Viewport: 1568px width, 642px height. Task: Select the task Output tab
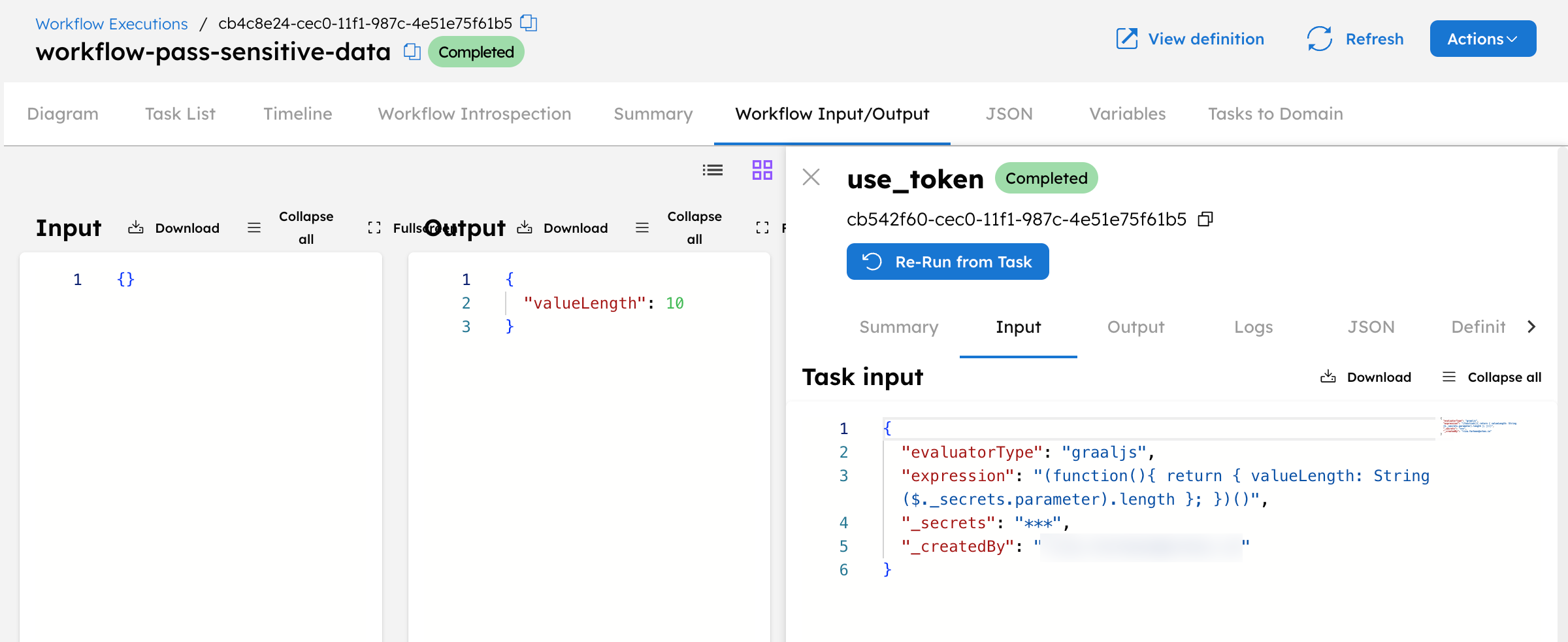[1136, 327]
